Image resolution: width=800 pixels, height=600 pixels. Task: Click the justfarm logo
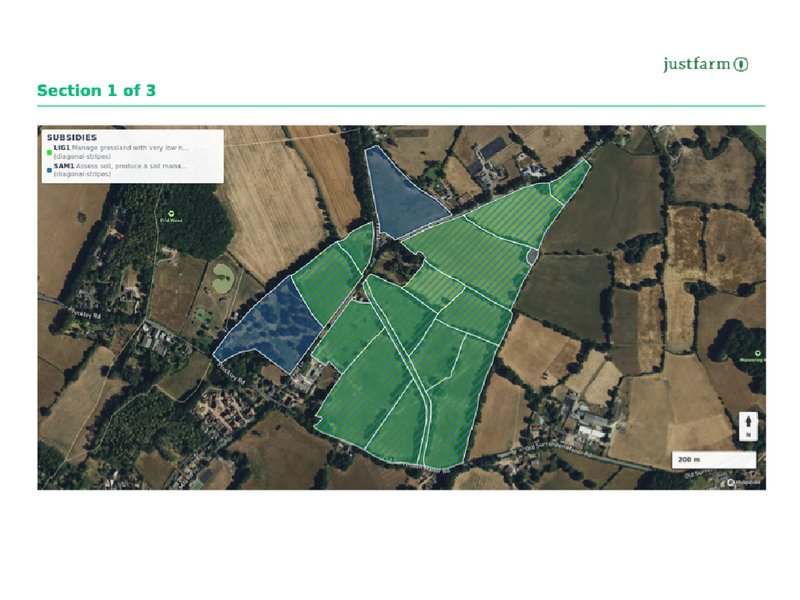705,64
